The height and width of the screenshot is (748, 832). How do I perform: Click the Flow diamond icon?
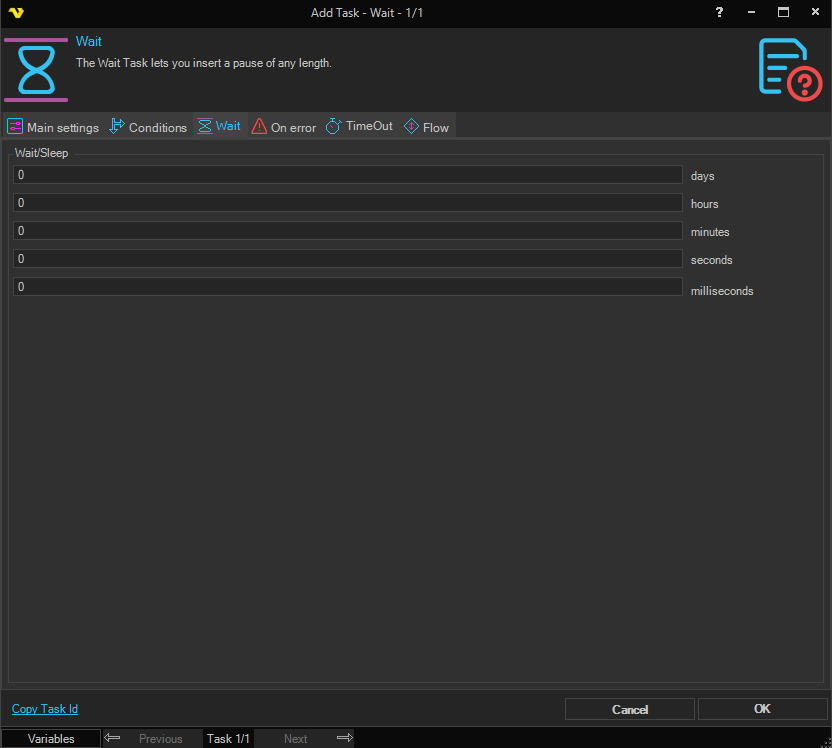pyautogui.click(x=411, y=127)
